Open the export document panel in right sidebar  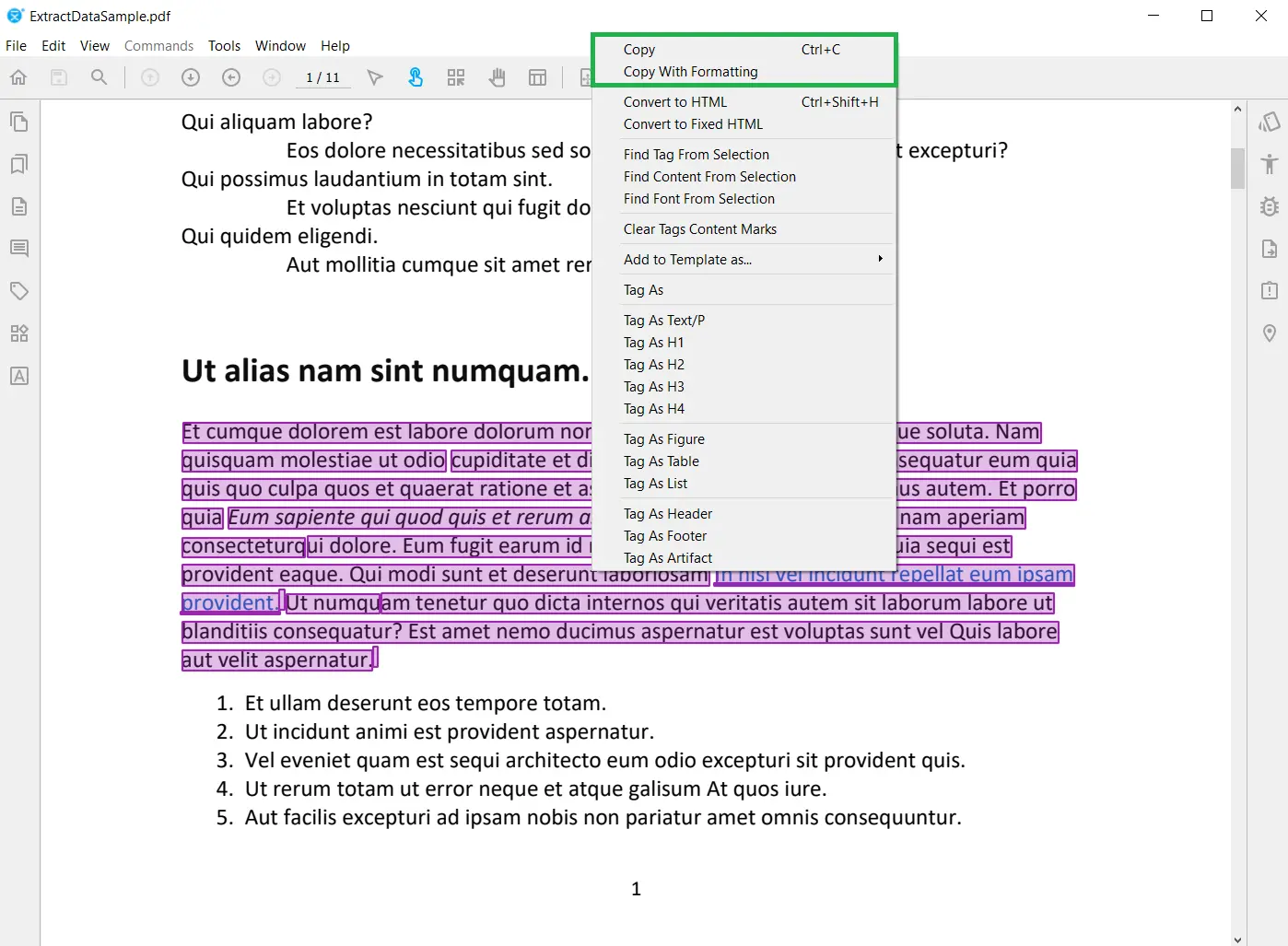coord(1270,249)
